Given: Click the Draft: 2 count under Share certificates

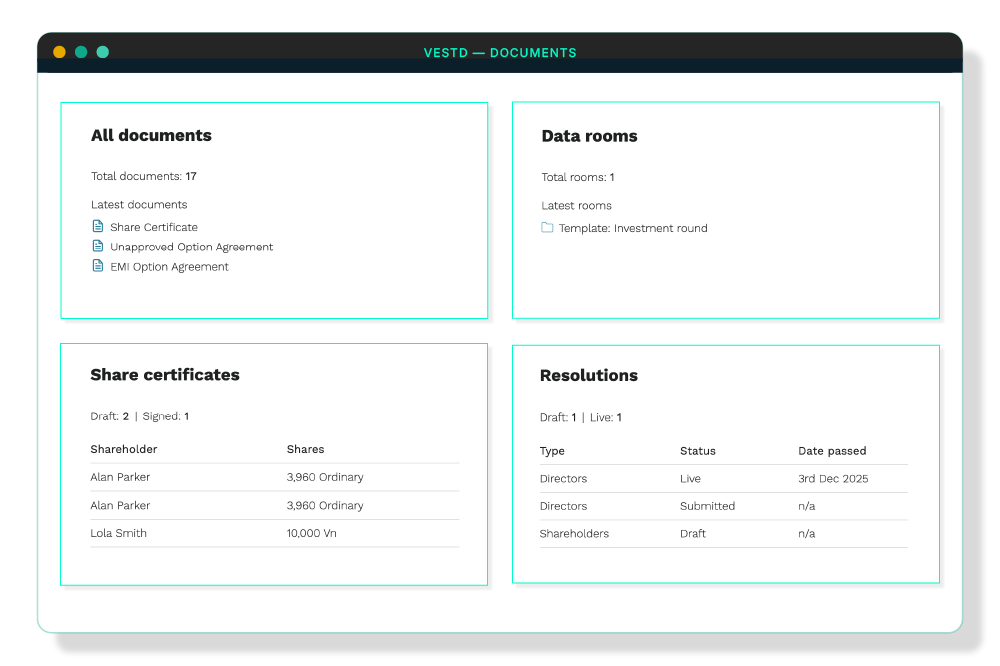Looking at the screenshot, I should (110, 416).
